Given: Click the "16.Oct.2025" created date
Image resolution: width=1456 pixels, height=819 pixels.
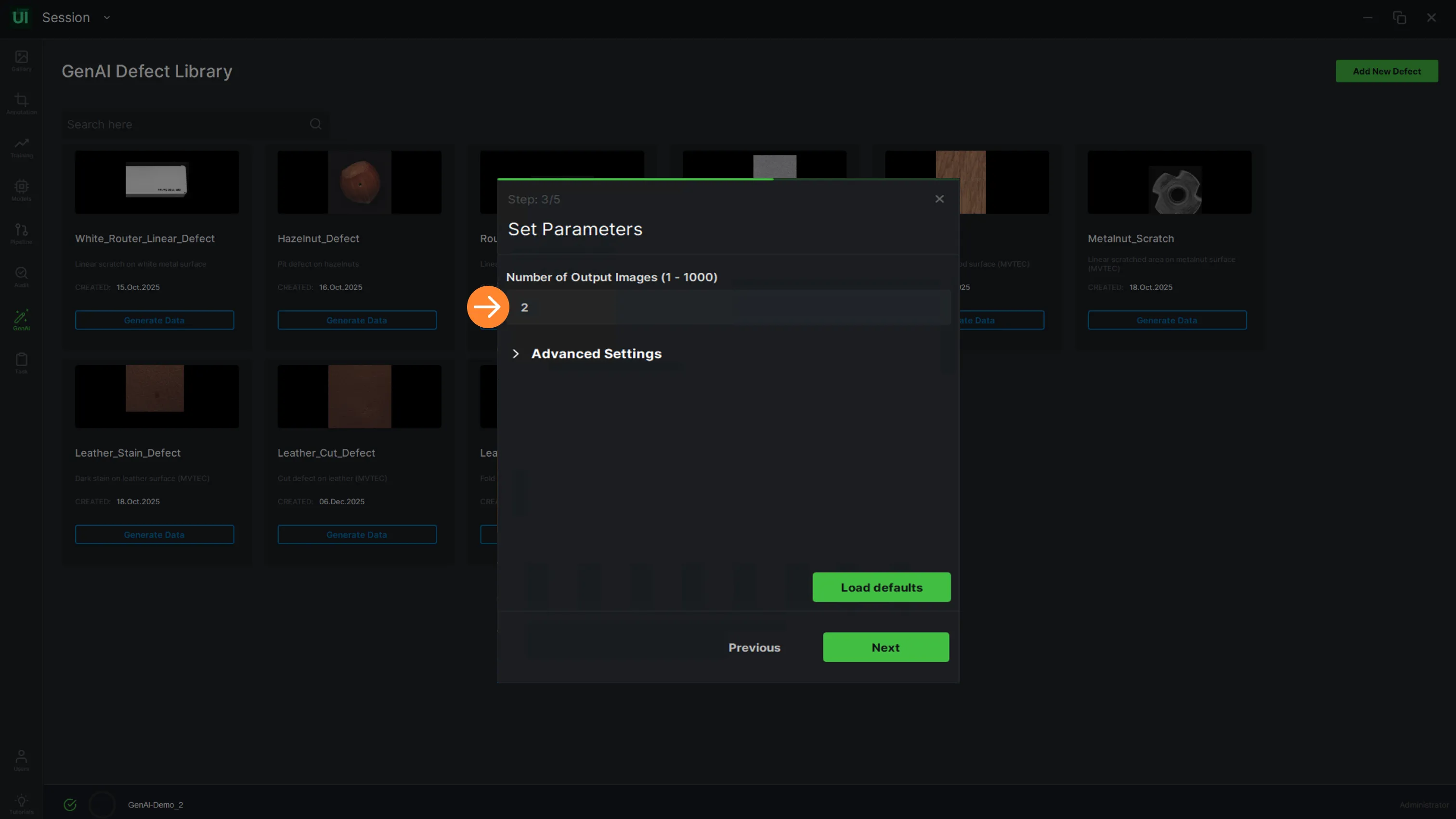Looking at the screenshot, I should pos(341,287).
